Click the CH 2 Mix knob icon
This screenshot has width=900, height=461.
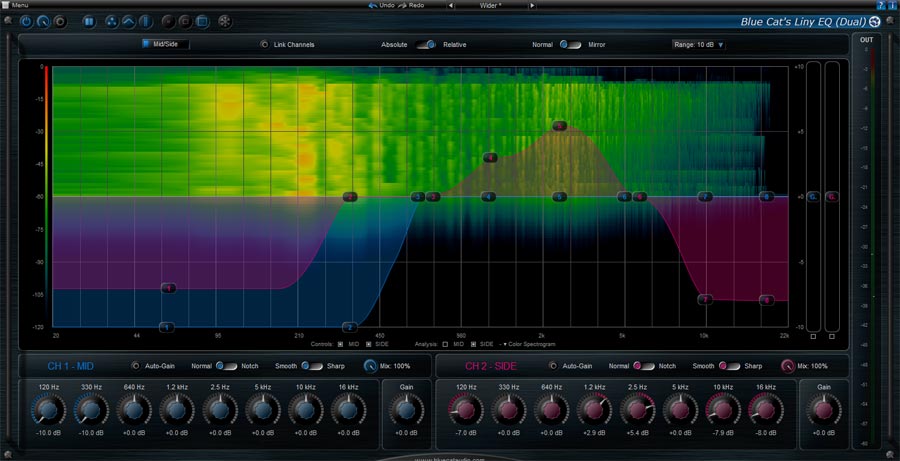tap(788, 366)
